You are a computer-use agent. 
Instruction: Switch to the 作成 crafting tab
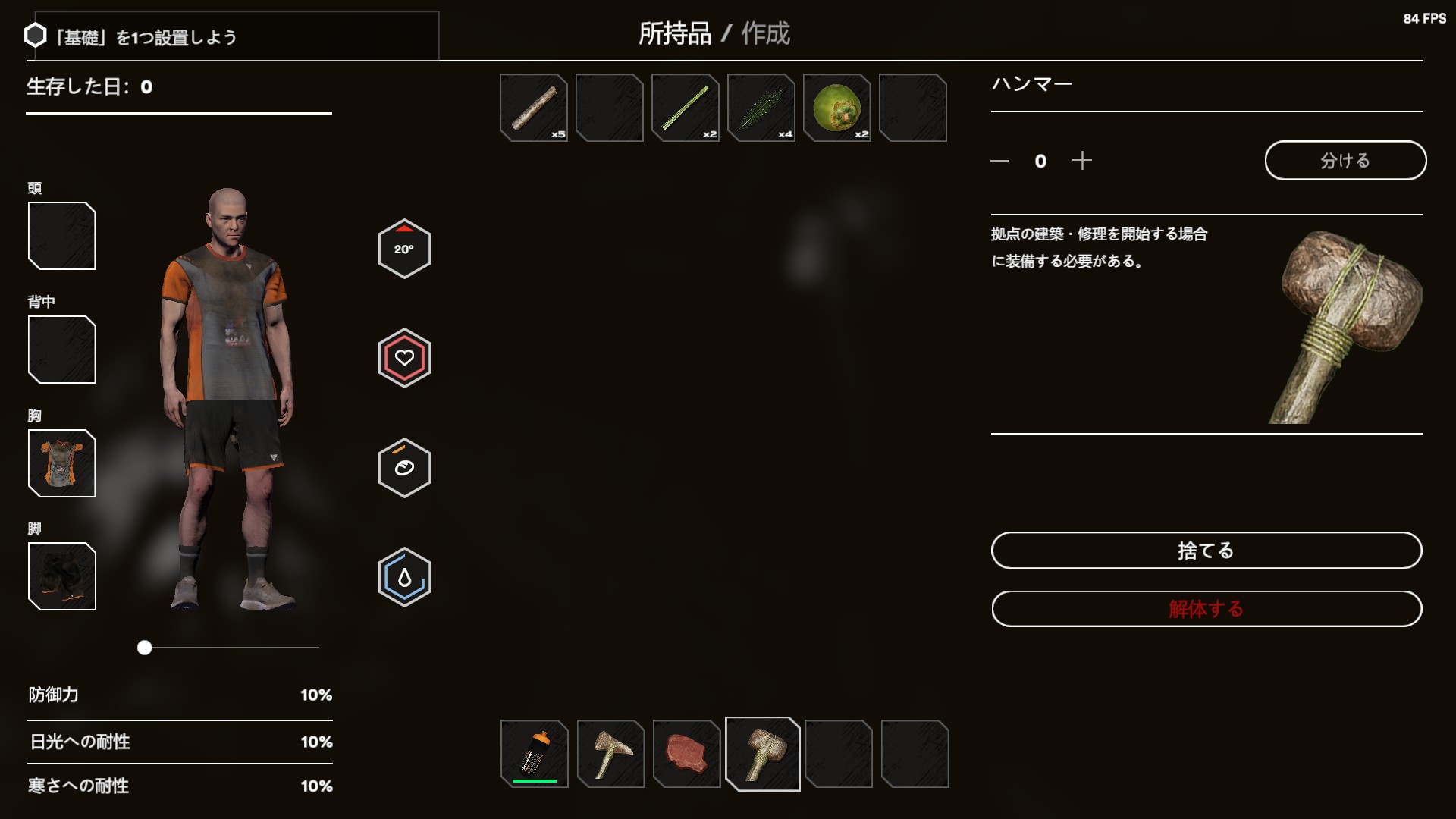765,33
